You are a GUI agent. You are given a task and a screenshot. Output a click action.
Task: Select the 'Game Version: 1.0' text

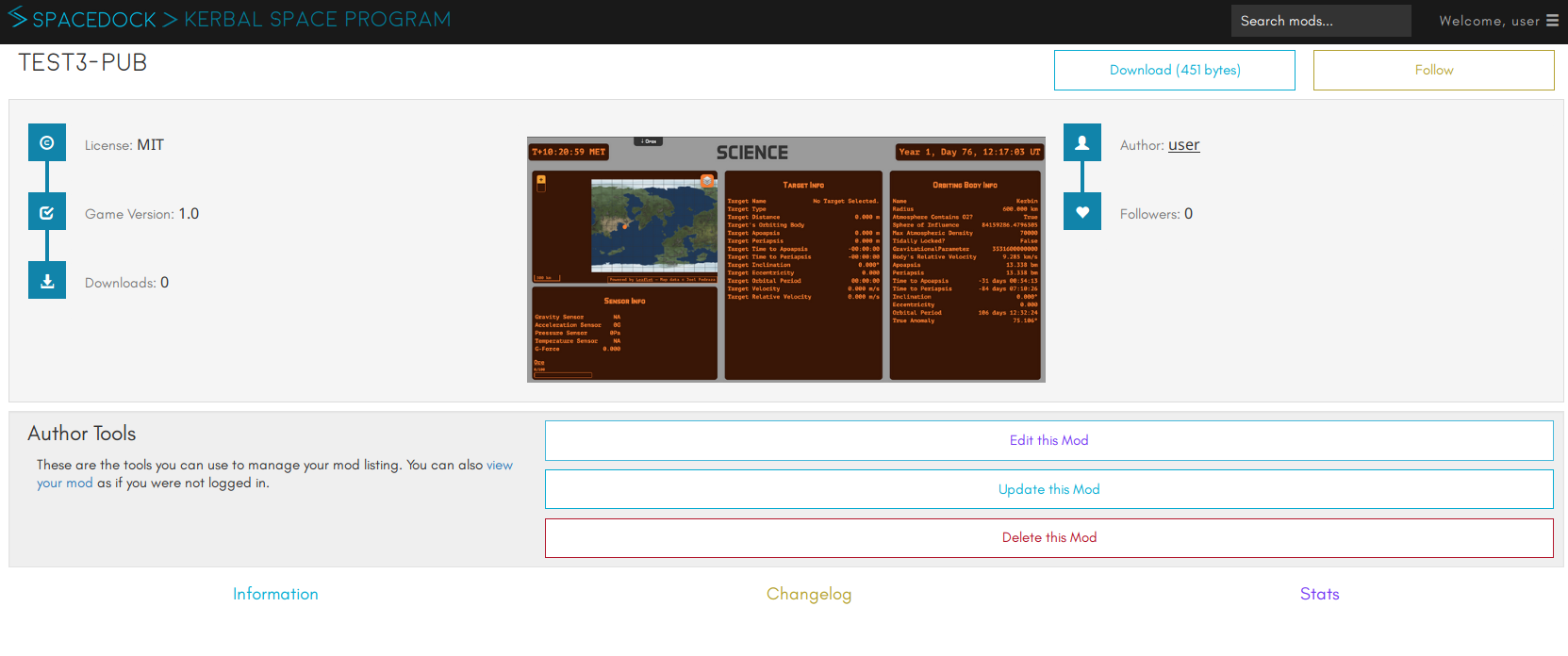click(142, 214)
